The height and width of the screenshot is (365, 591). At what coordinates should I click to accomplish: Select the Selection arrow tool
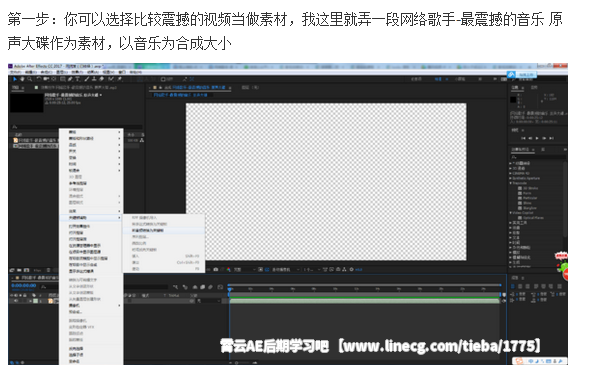(x=15, y=79)
